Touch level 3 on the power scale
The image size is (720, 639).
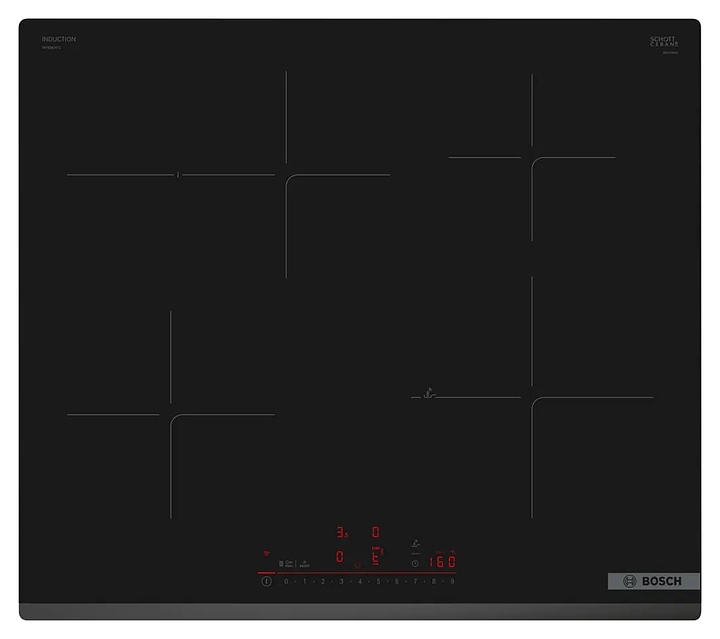pyautogui.click(x=341, y=581)
